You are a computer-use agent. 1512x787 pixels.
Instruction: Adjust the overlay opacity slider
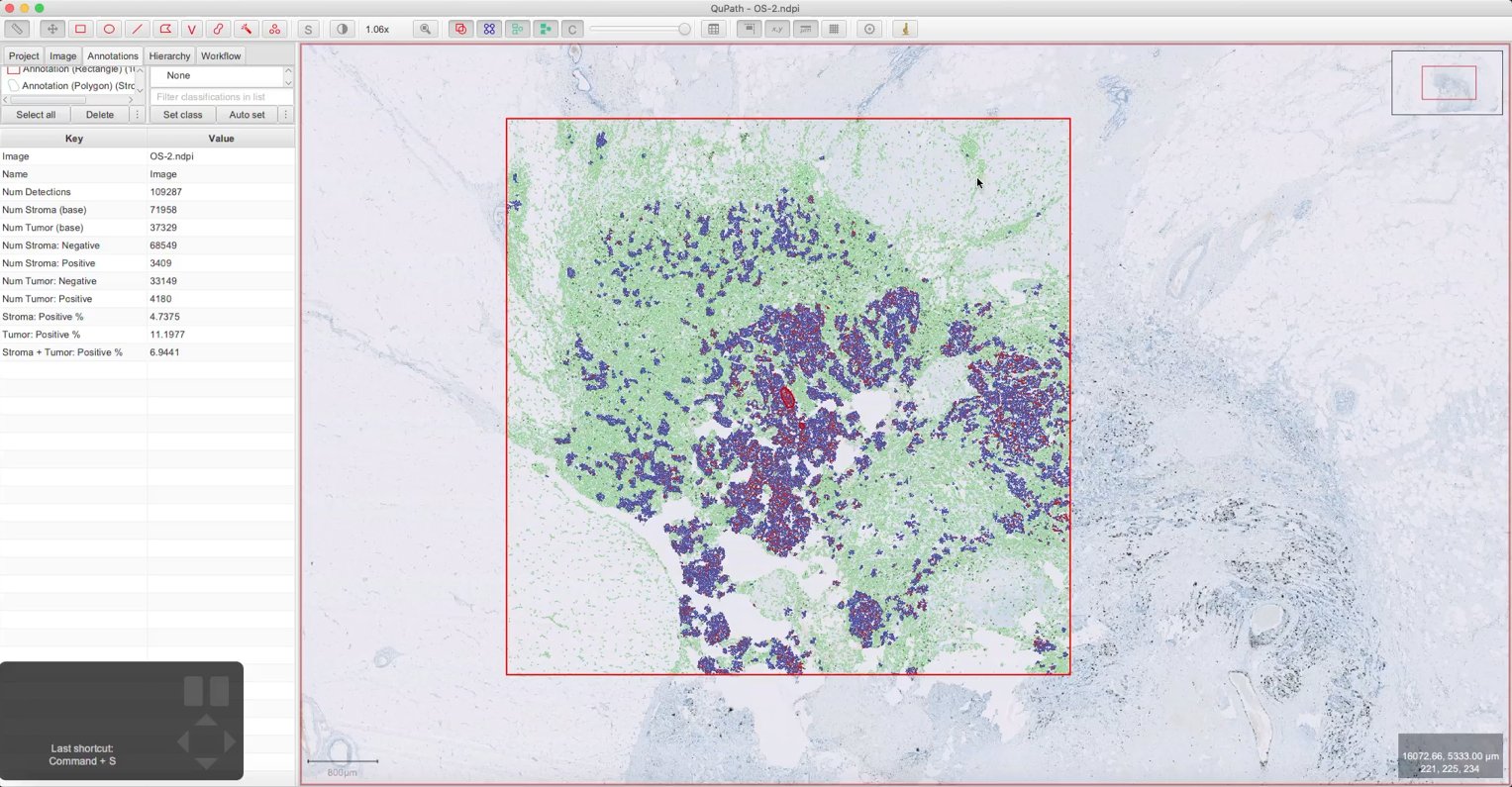[641, 29]
